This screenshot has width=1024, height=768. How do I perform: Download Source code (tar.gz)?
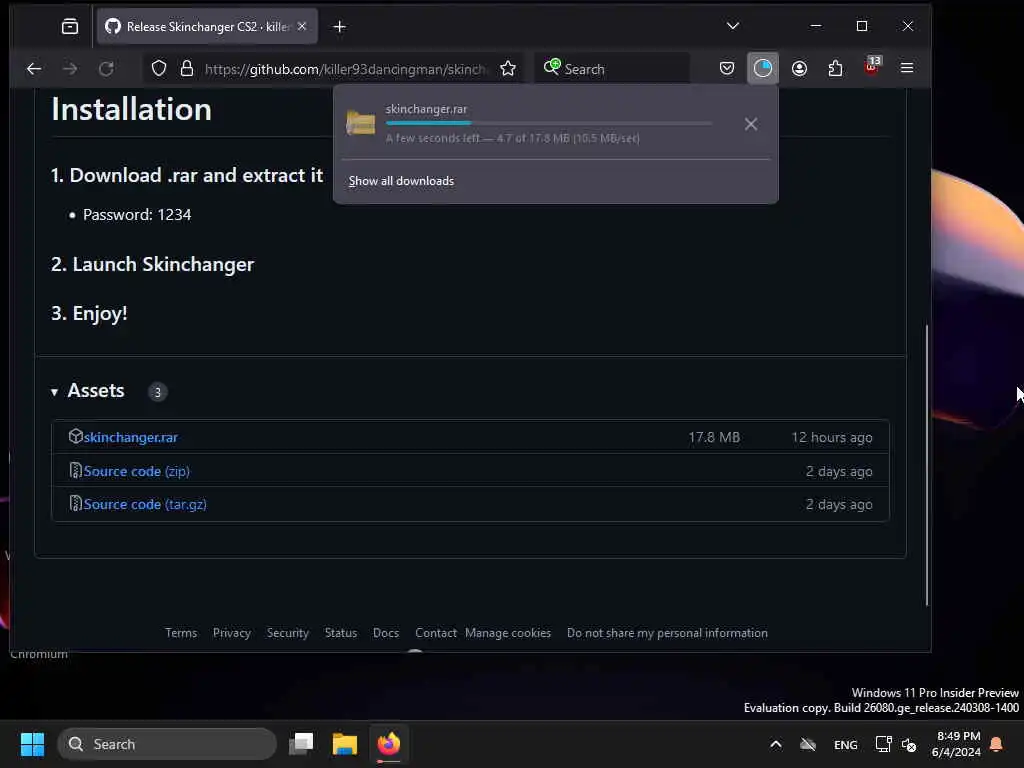[145, 504]
